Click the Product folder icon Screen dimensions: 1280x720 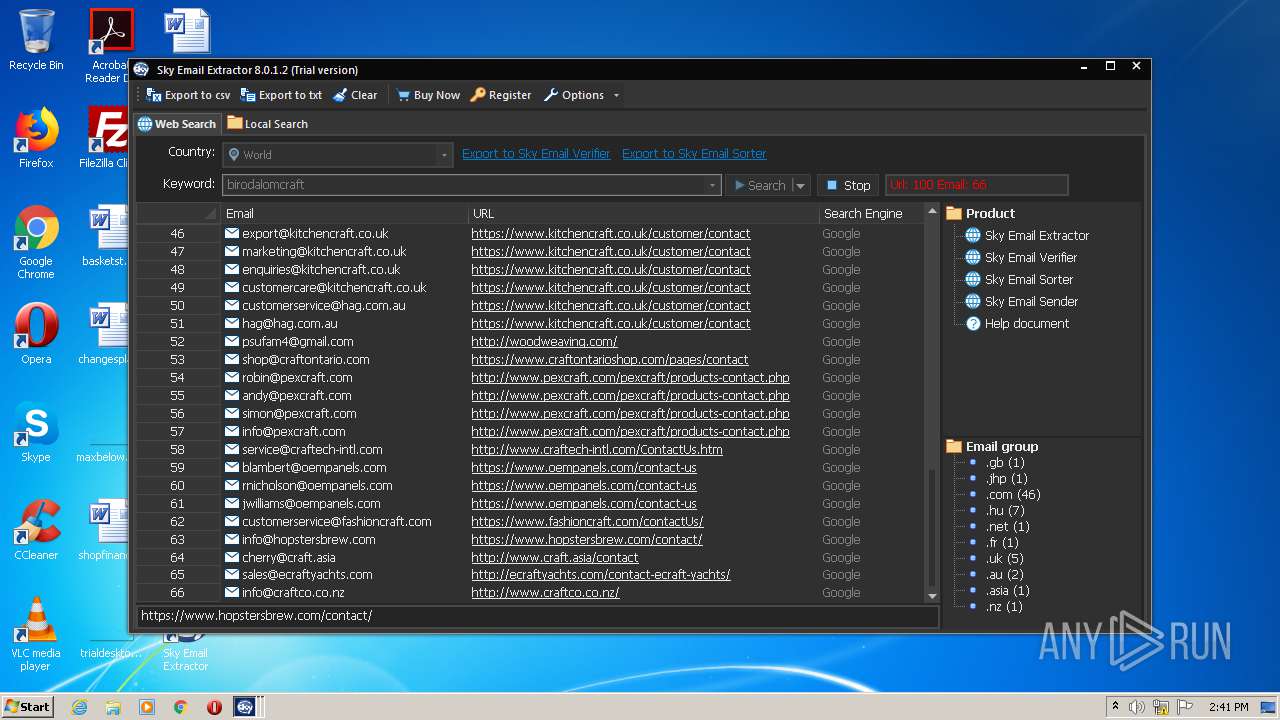(954, 213)
